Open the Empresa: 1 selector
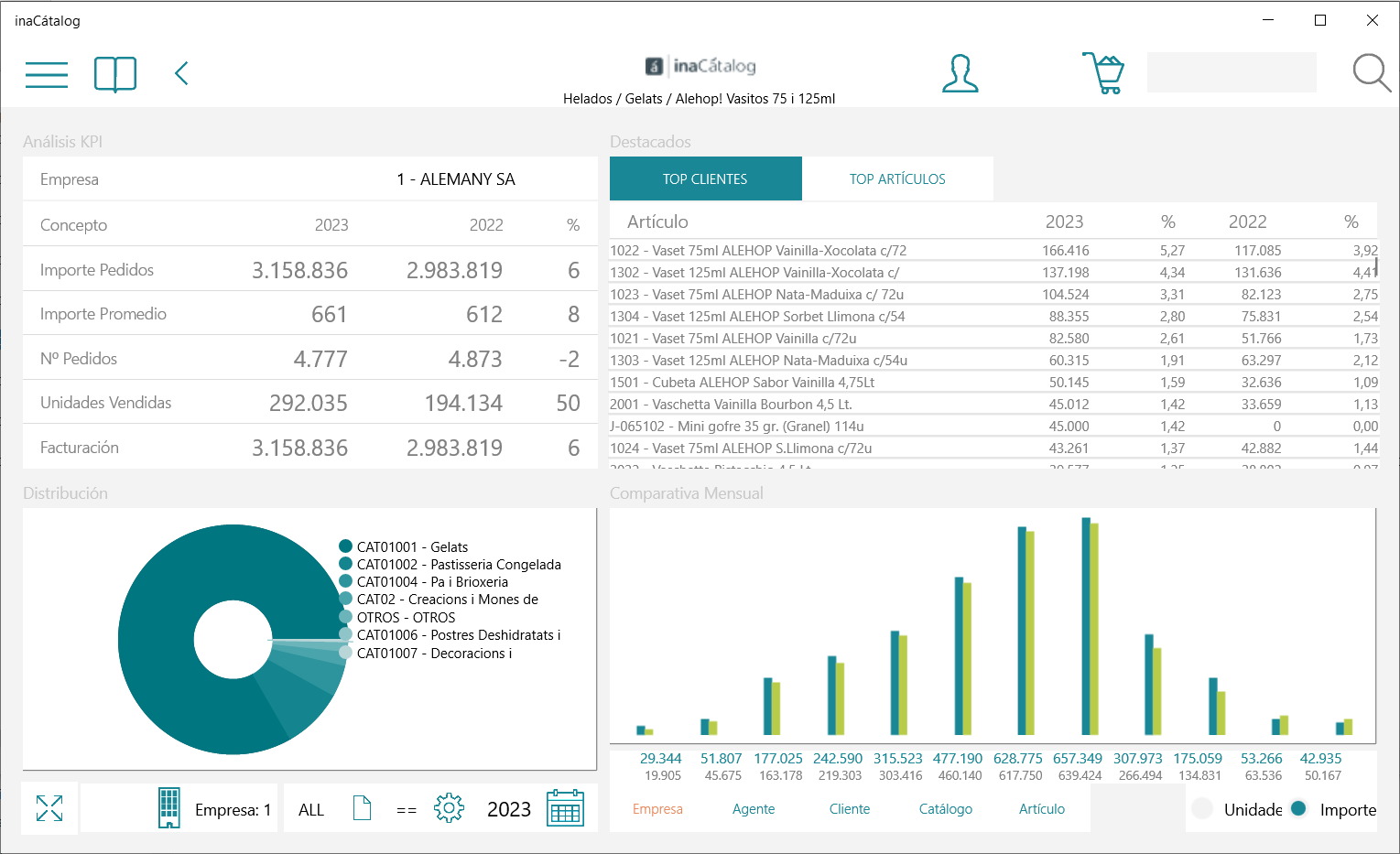Screen dimensions: 1400x854 click(x=214, y=809)
